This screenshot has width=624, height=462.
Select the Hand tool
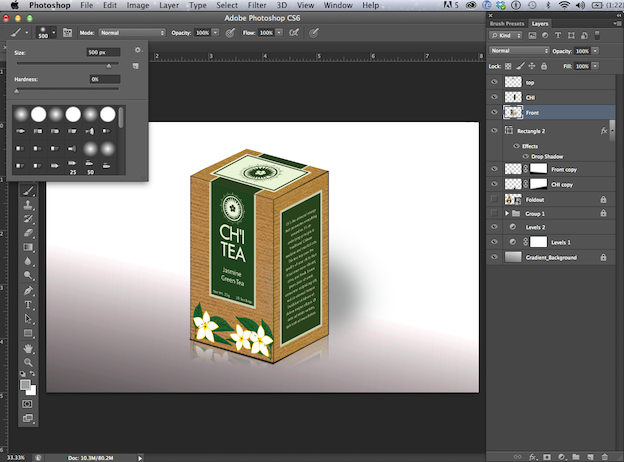pos(28,347)
